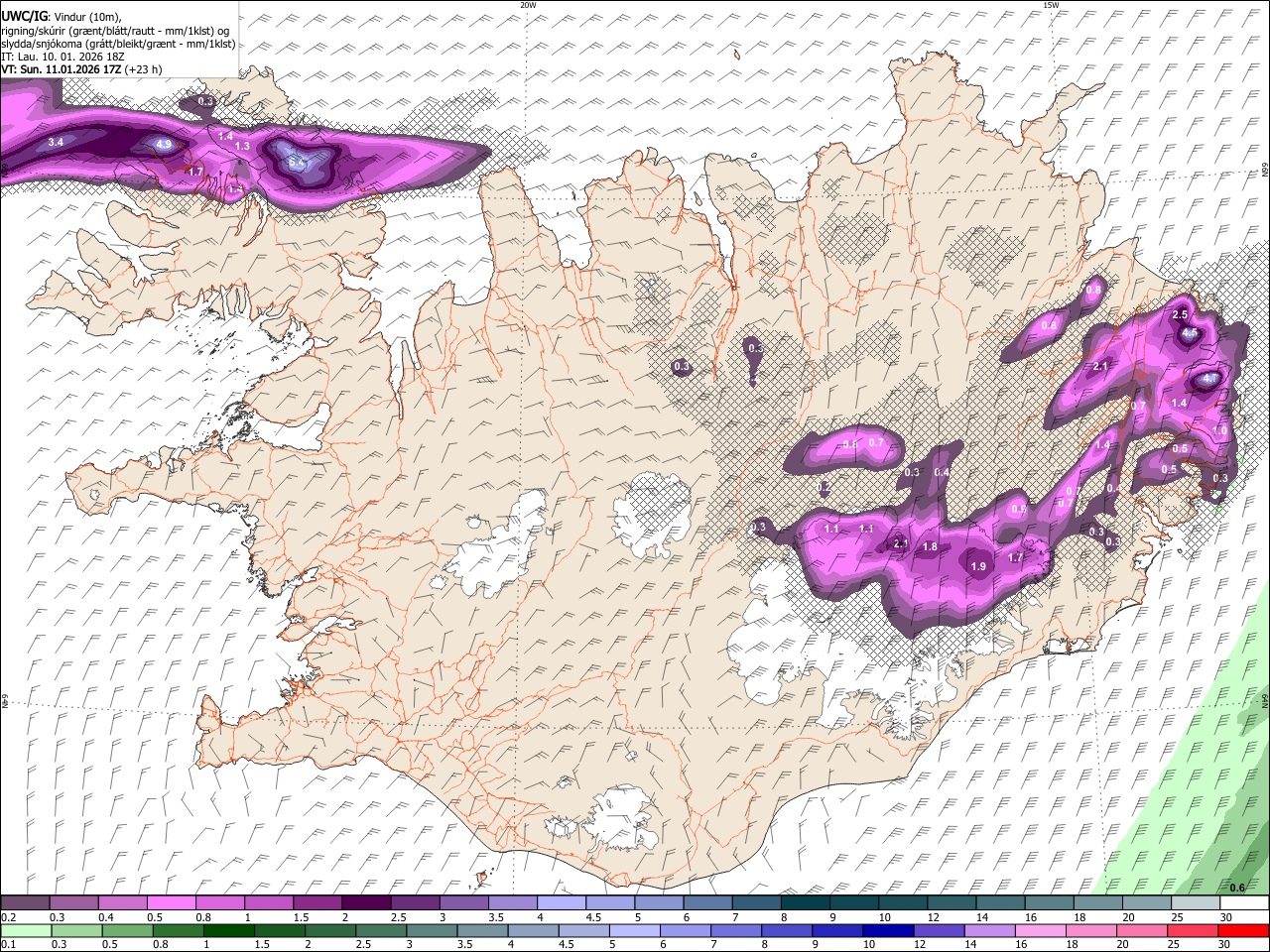Click the 5.4 precipitation maximum label
Screen dimensions: 1270x952
click(296, 161)
